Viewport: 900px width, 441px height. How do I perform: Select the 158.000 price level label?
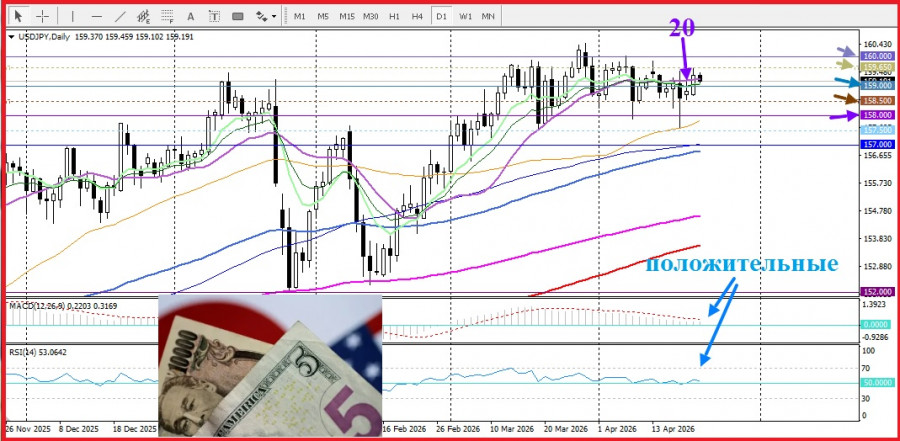pos(878,115)
